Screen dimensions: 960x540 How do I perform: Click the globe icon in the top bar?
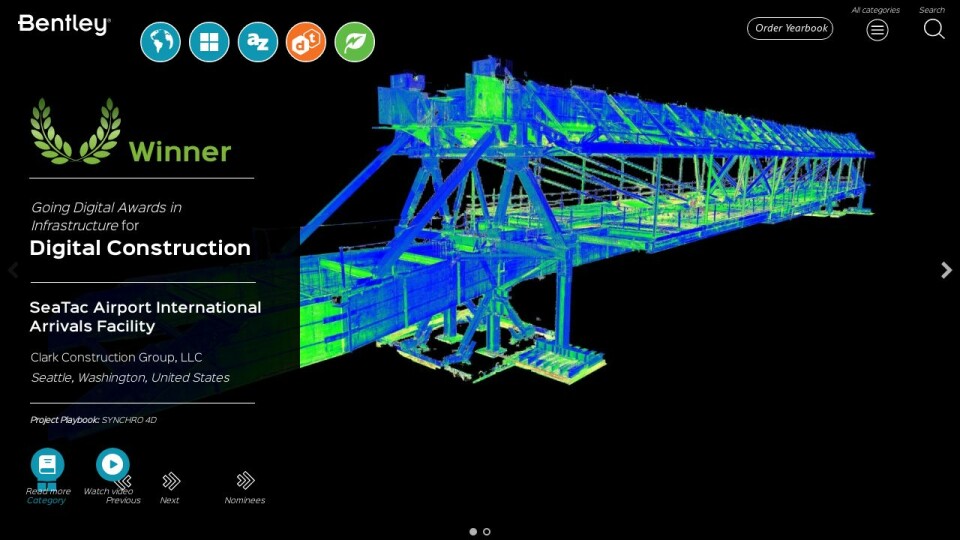(x=160, y=42)
